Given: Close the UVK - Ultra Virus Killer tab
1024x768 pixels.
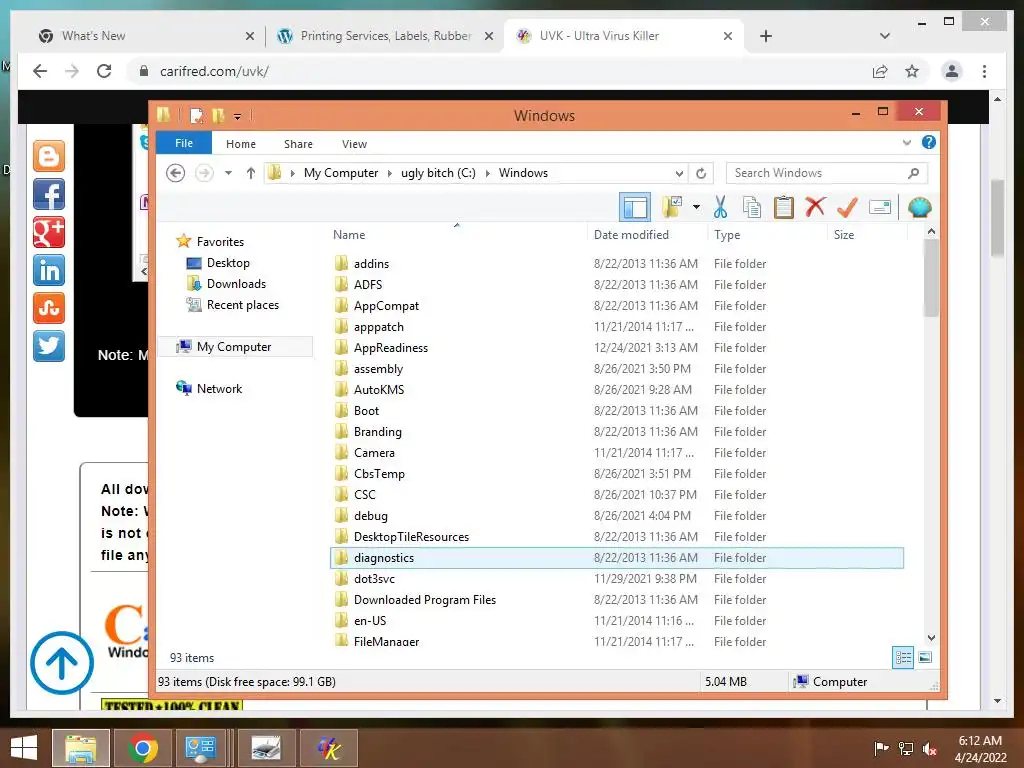Looking at the screenshot, I should coord(728,36).
